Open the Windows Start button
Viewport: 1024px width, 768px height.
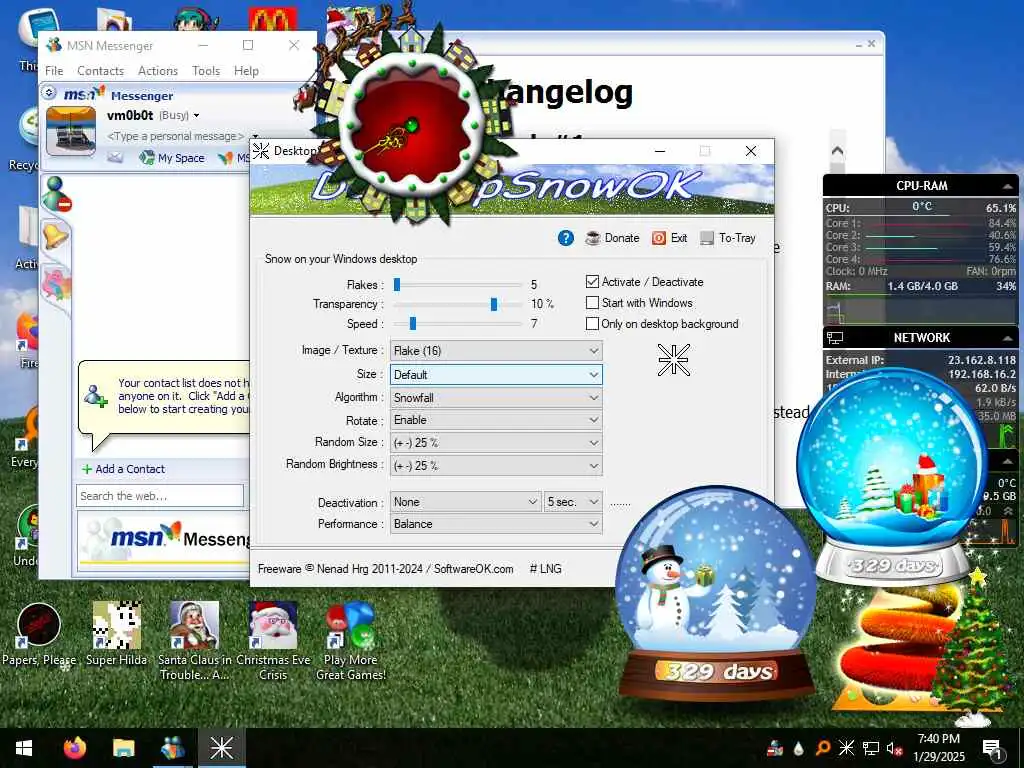24,748
